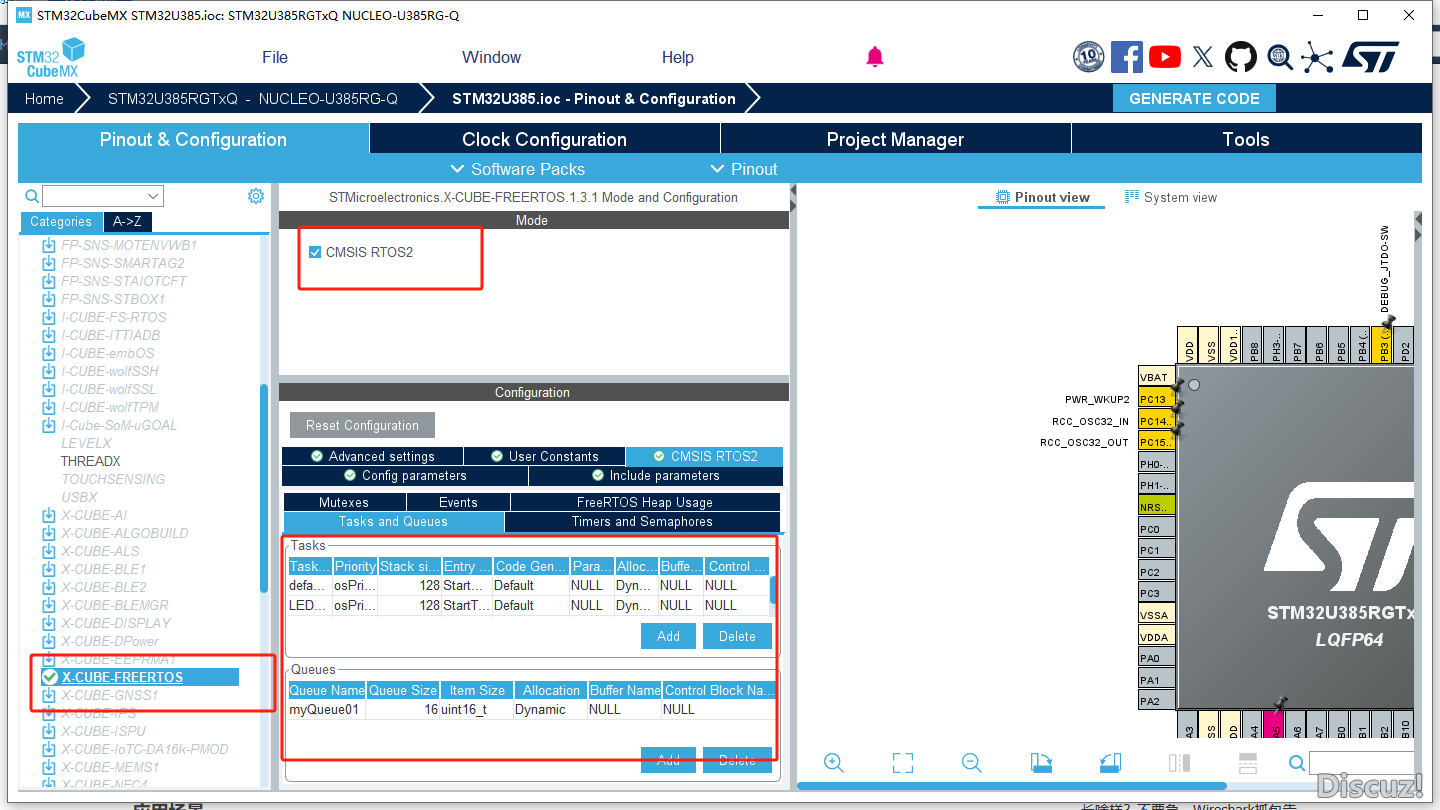The image size is (1440, 810).
Task: Rotate the pinout view clockwise
Action: (1041, 763)
